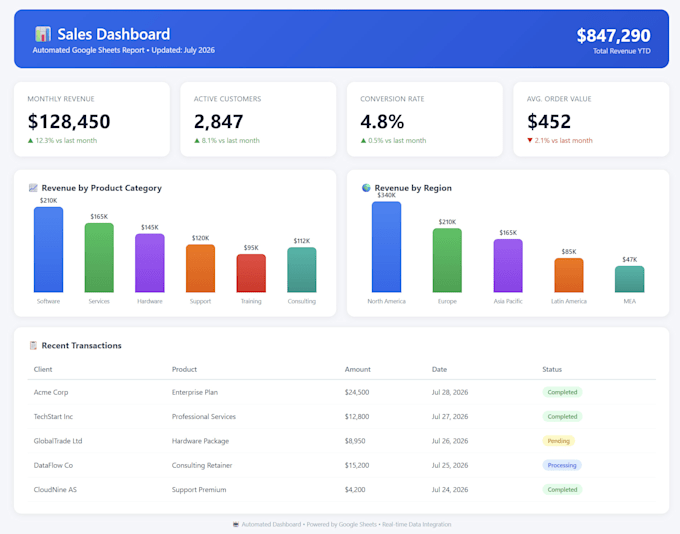Select the teal MEA region bar
This screenshot has height=534, width=680.
(630, 279)
